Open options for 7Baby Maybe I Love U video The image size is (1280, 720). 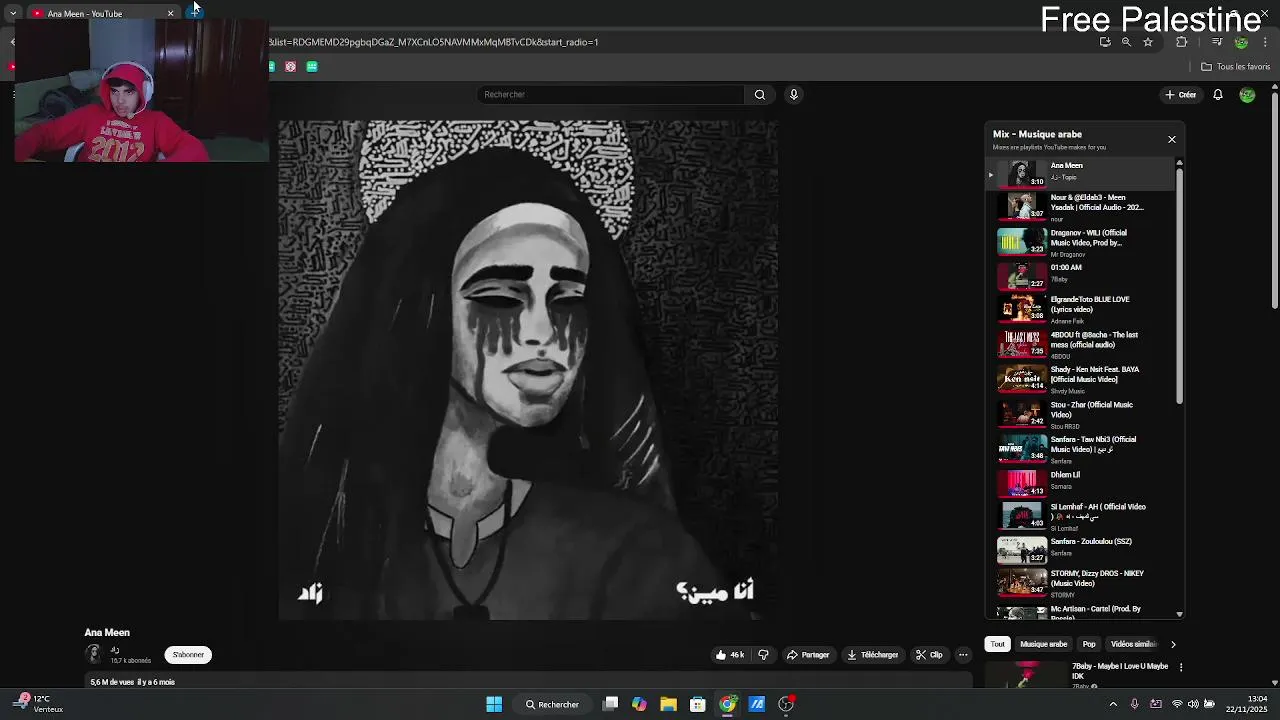coord(1181,667)
